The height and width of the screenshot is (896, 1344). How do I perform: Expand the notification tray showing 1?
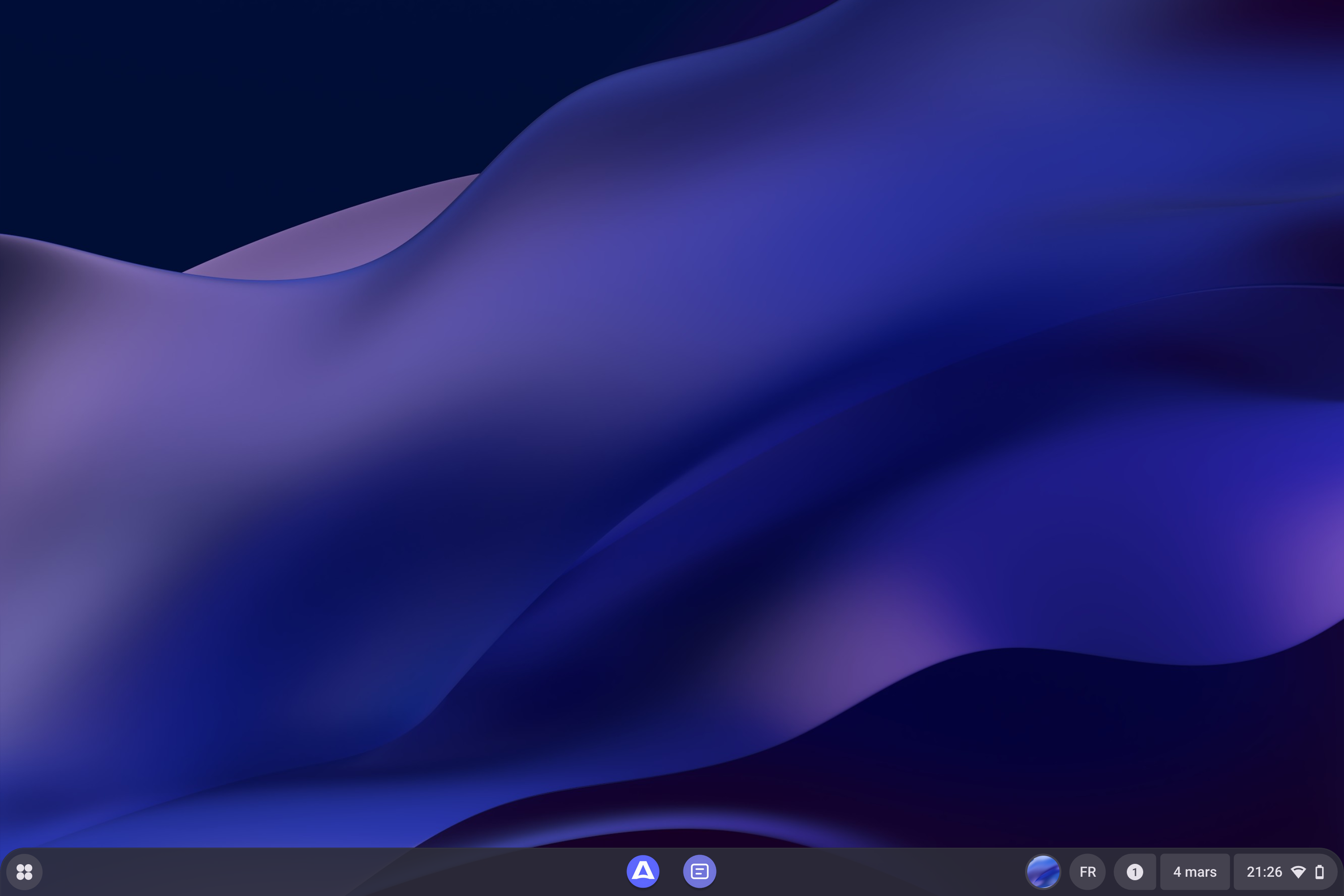click(1135, 872)
